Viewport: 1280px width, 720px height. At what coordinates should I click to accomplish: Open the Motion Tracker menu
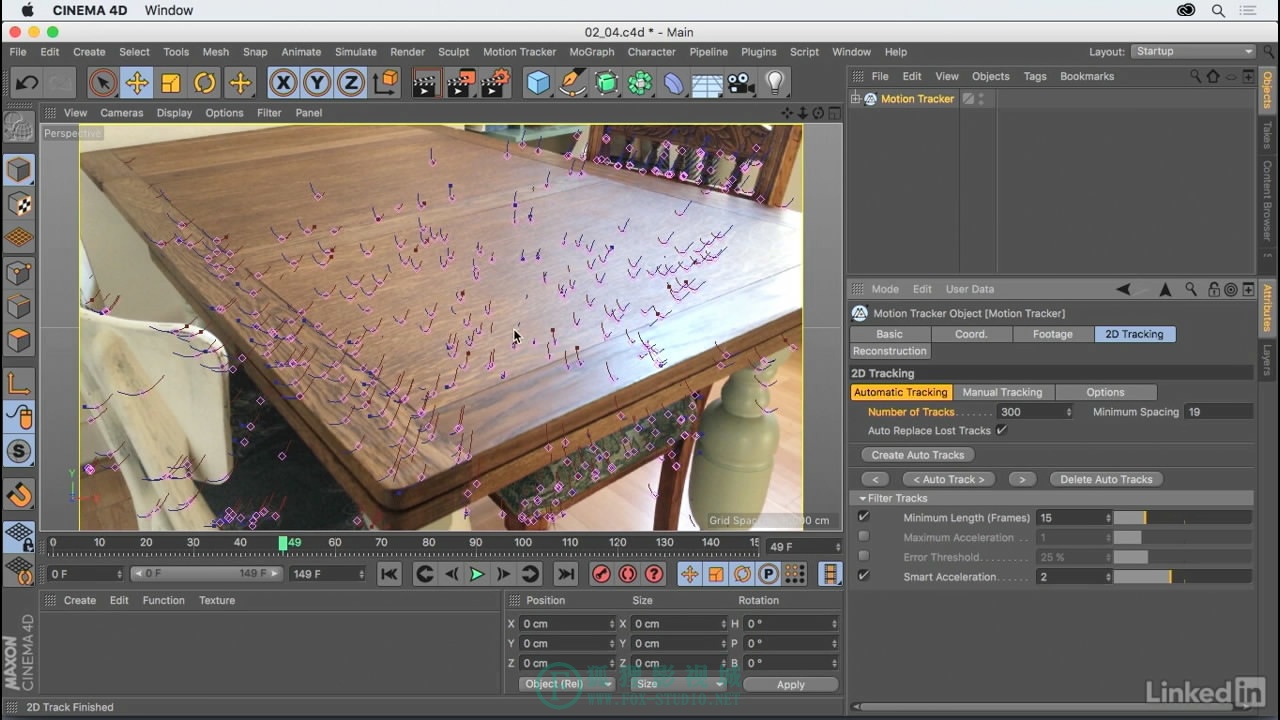click(x=519, y=52)
